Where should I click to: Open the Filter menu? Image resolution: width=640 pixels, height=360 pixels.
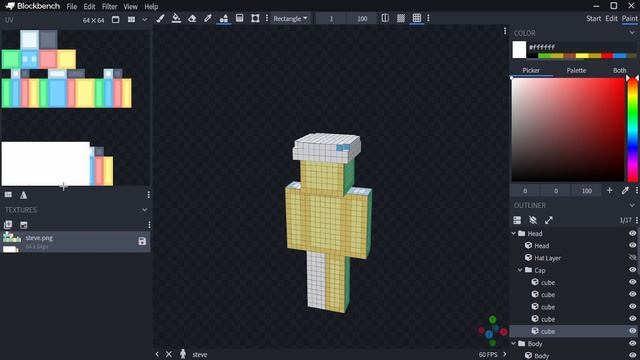tap(109, 7)
